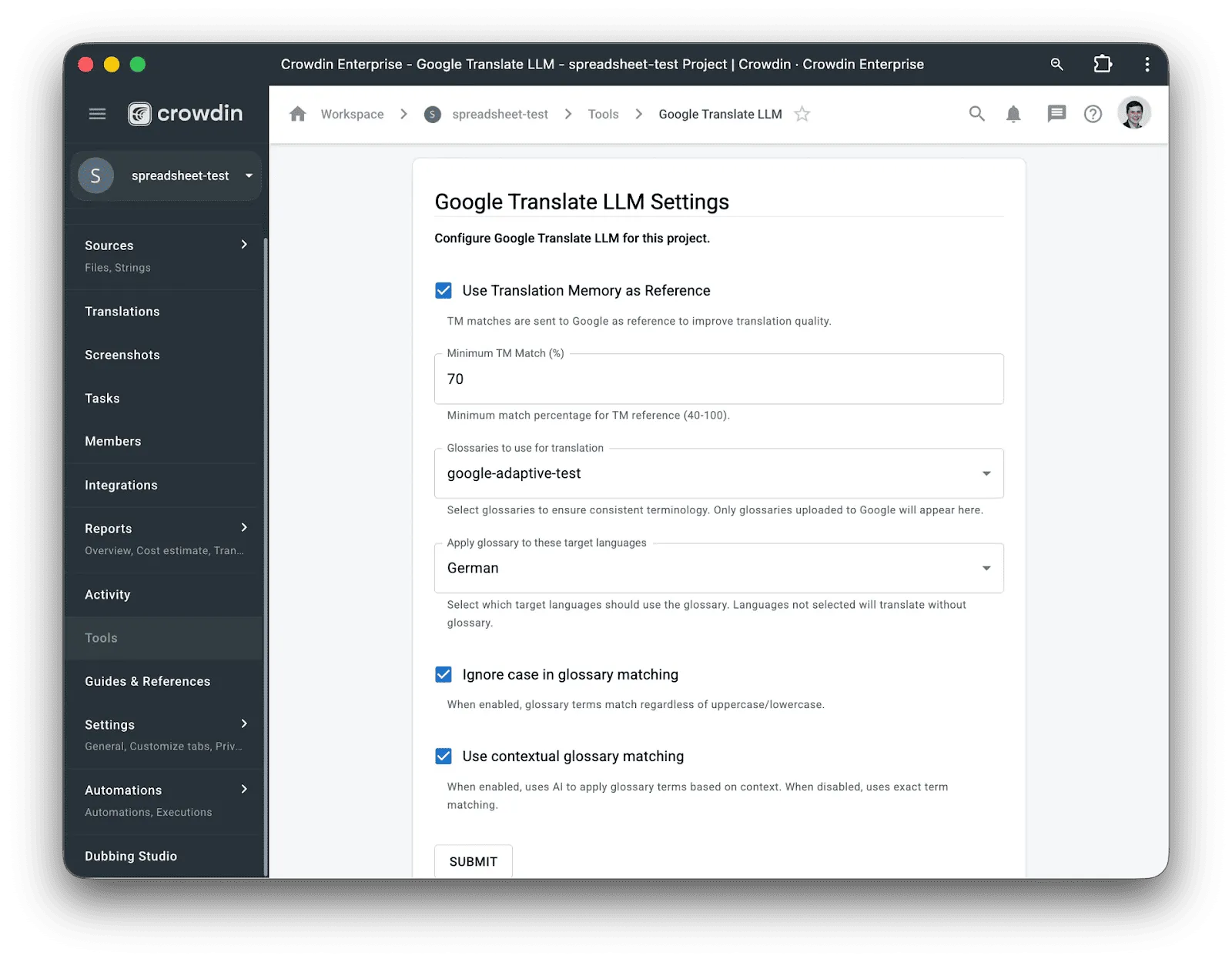
Task: Toggle Ignore case in glossary matching
Action: tap(444, 674)
